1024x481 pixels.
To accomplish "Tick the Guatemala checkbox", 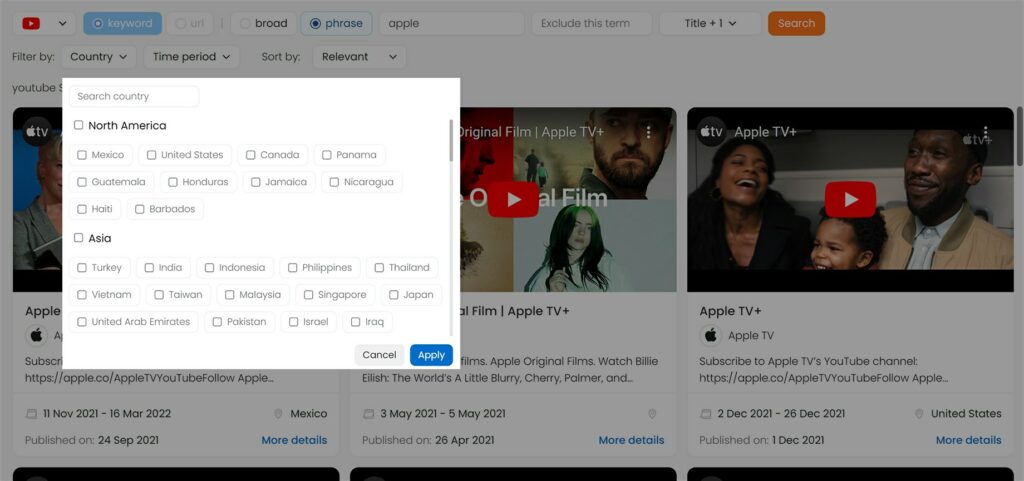I will [82, 182].
